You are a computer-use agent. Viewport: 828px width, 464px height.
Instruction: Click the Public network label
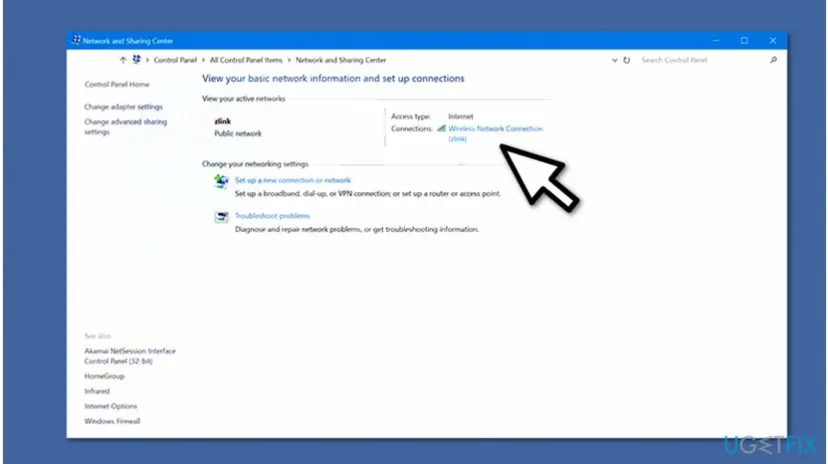pyautogui.click(x=238, y=134)
